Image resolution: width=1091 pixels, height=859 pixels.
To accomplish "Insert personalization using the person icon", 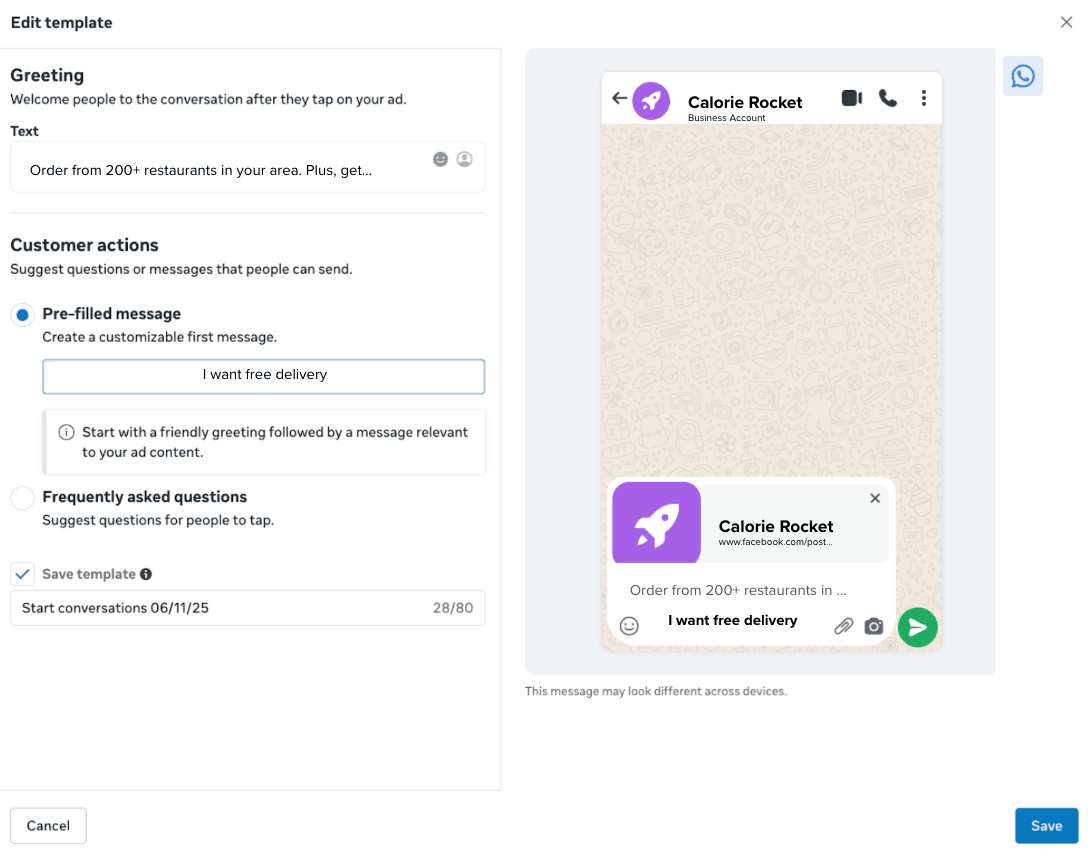I will coord(464,159).
